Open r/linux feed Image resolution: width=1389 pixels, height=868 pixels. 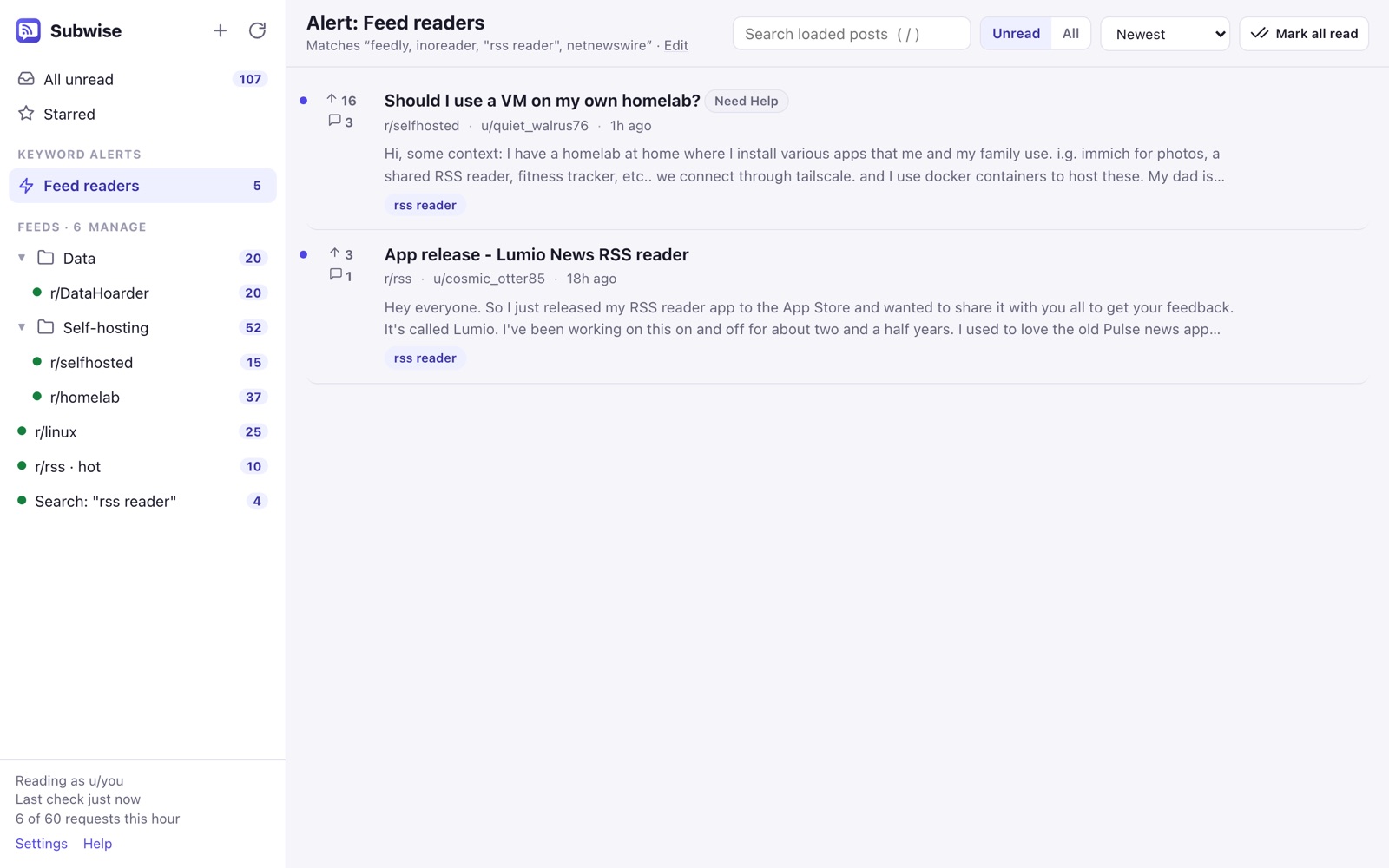[142, 431]
